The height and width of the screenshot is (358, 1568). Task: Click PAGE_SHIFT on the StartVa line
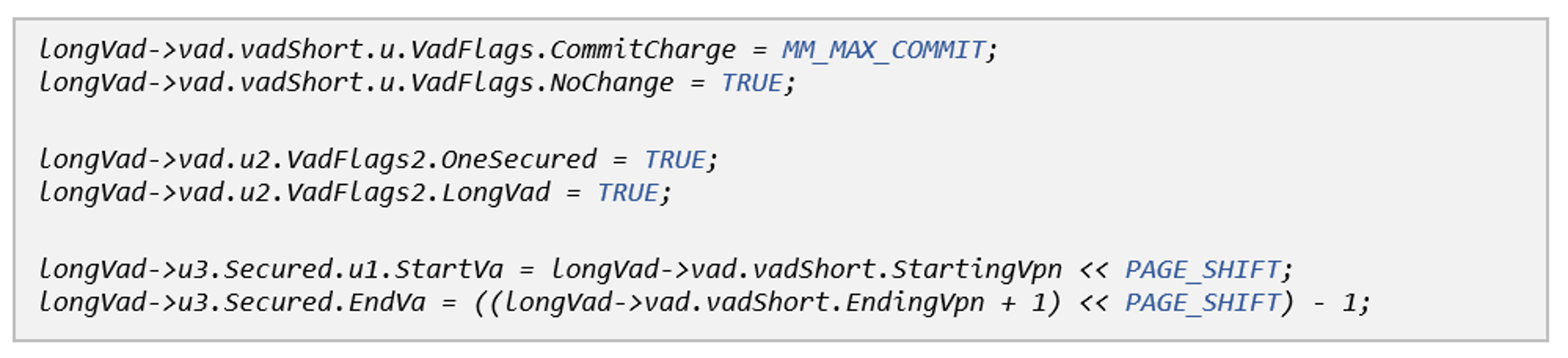tap(1202, 270)
